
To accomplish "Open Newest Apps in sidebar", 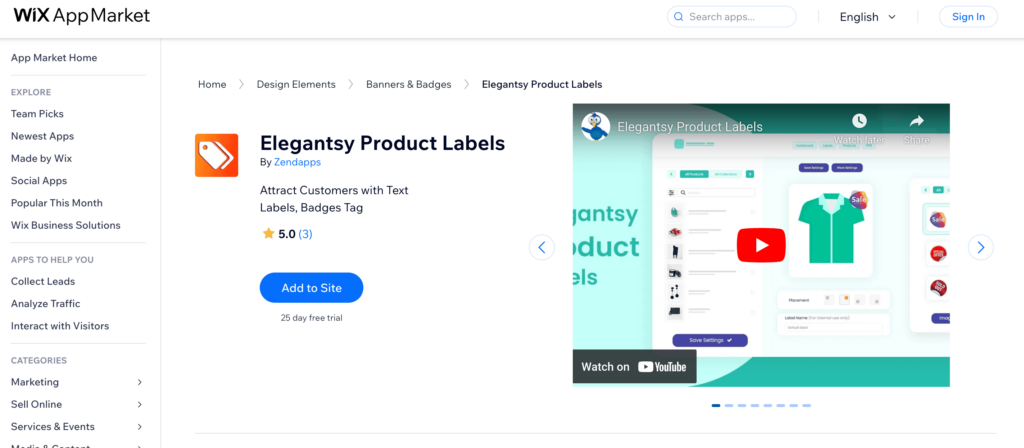I will coord(42,136).
